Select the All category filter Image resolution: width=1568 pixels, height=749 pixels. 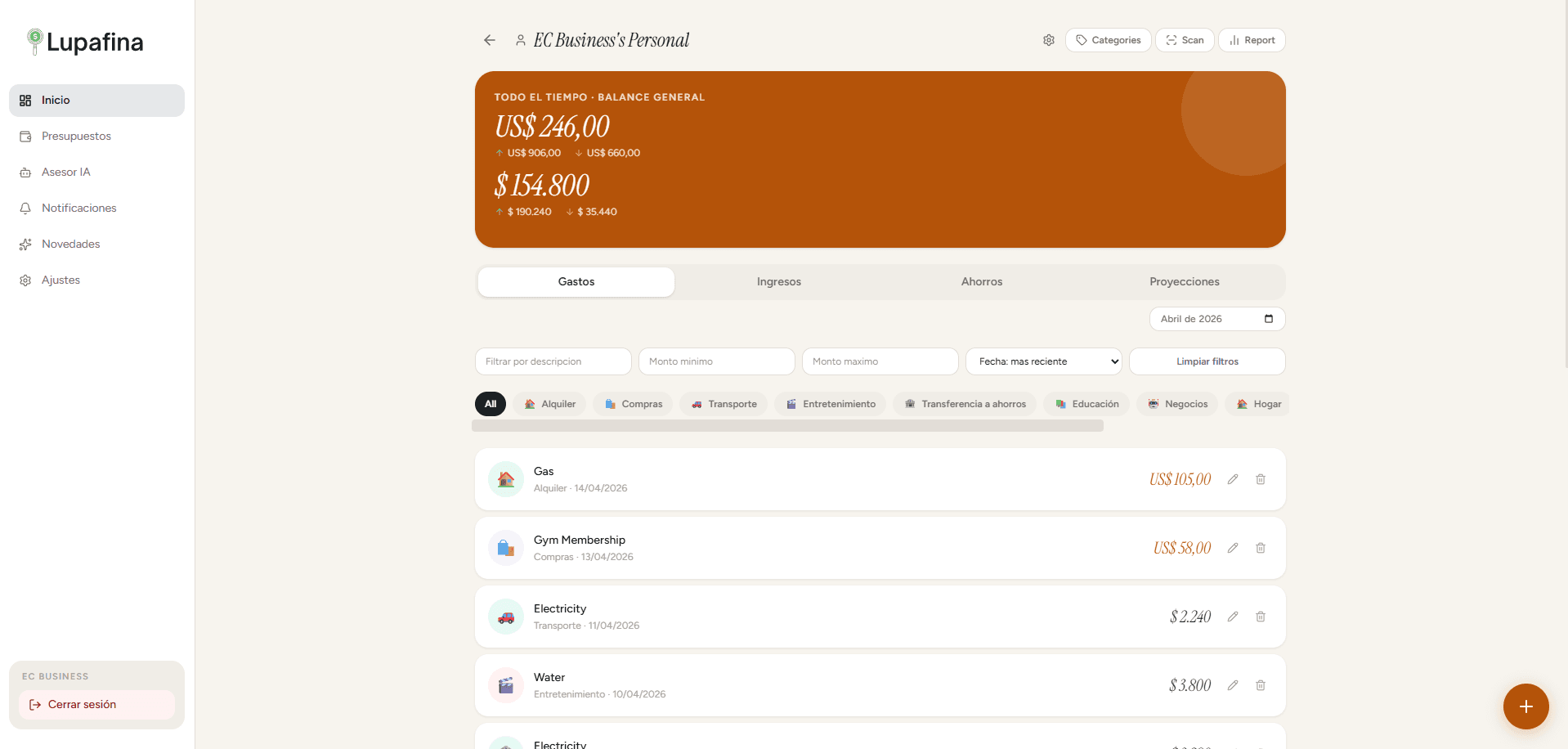491,404
